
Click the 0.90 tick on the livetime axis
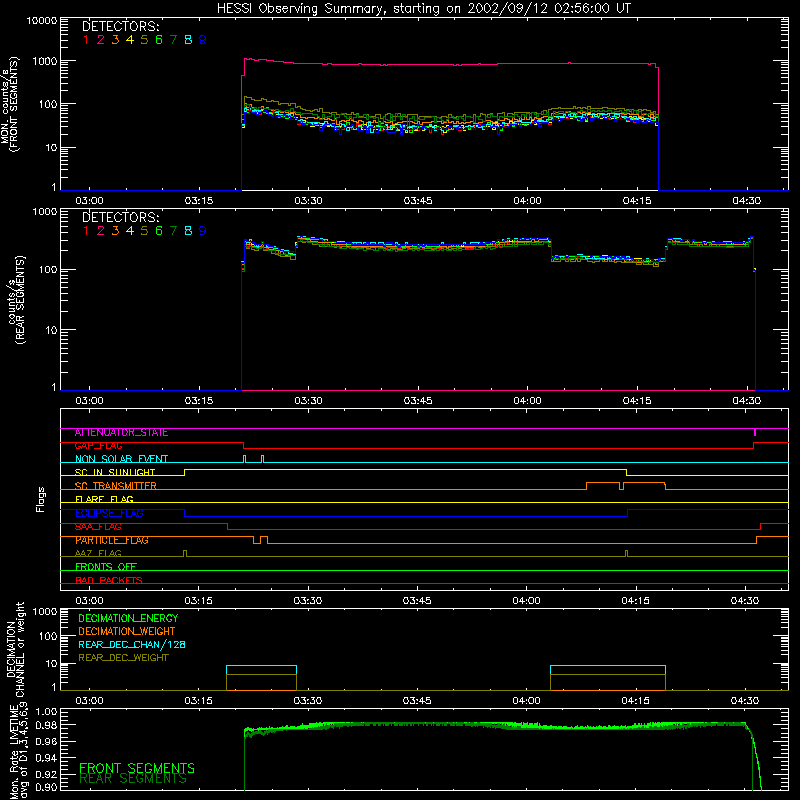(x=47, y=787)
